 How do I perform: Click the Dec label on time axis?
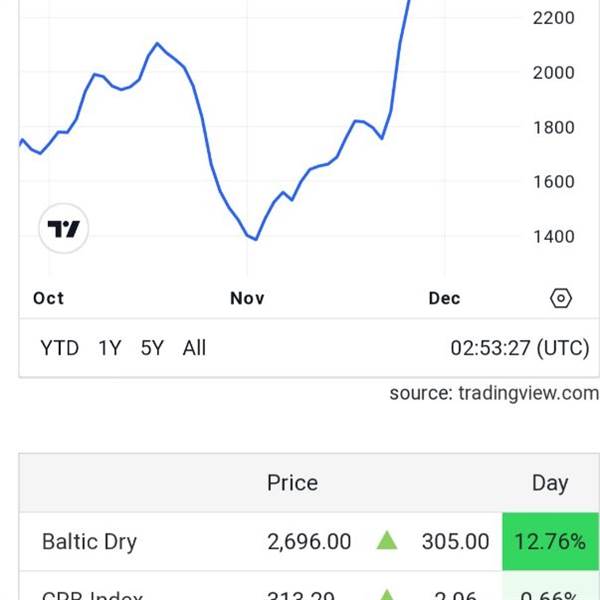coord(444,298)
